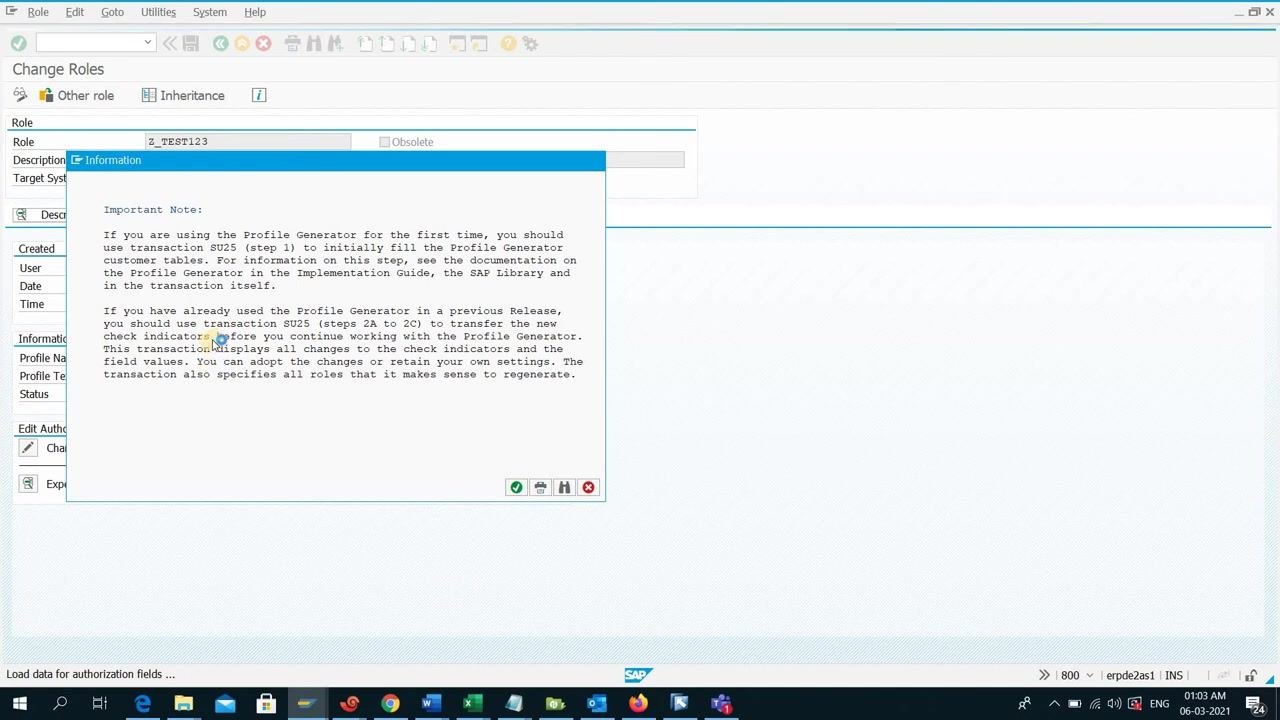This screenshot has height=720, width=1280.
Task: Click the Save disk icon in toolbar
Action: pos(191,43)
